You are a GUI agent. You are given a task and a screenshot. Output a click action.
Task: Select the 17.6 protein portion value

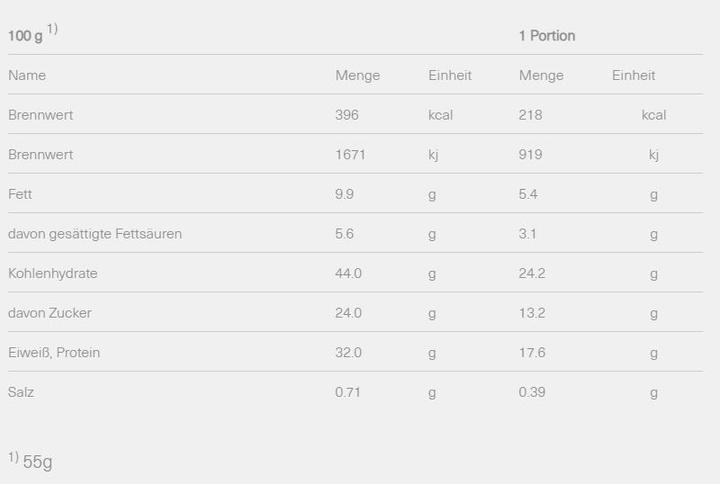coord(531,352)
